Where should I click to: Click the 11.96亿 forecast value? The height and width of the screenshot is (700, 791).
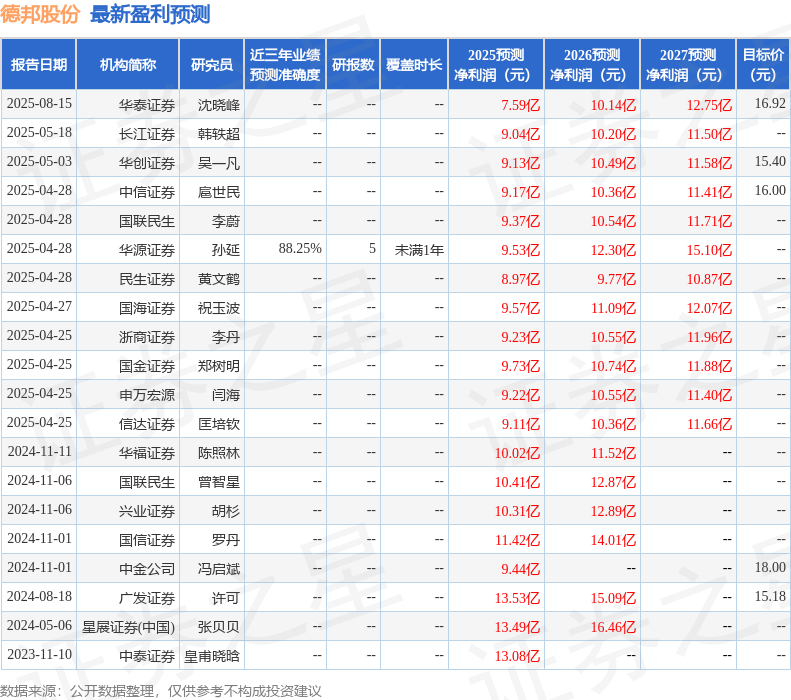point(709,337)
